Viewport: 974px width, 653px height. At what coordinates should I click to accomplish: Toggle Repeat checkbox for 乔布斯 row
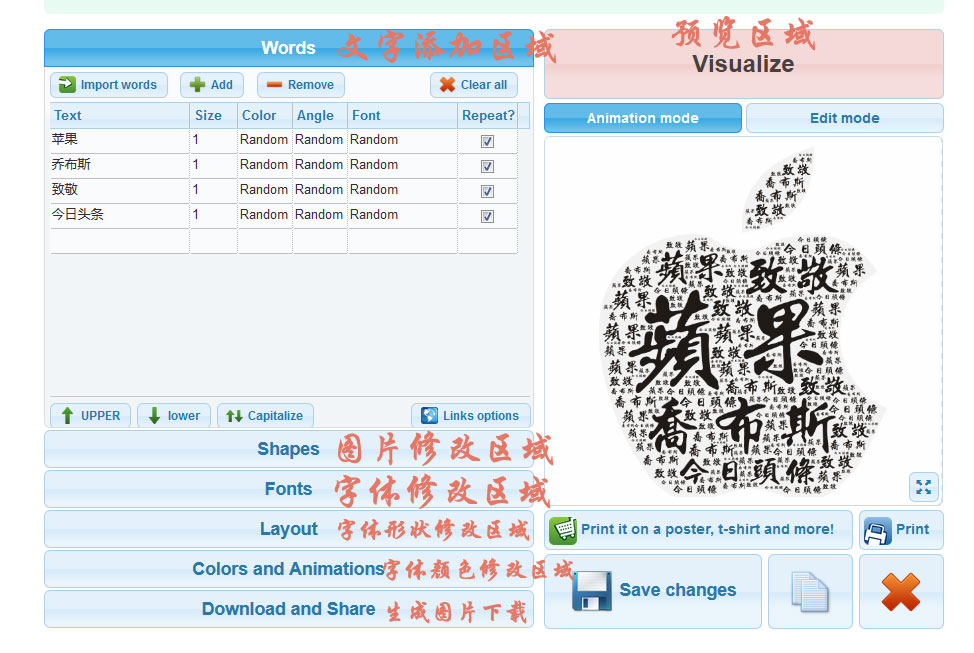point(488,167)
